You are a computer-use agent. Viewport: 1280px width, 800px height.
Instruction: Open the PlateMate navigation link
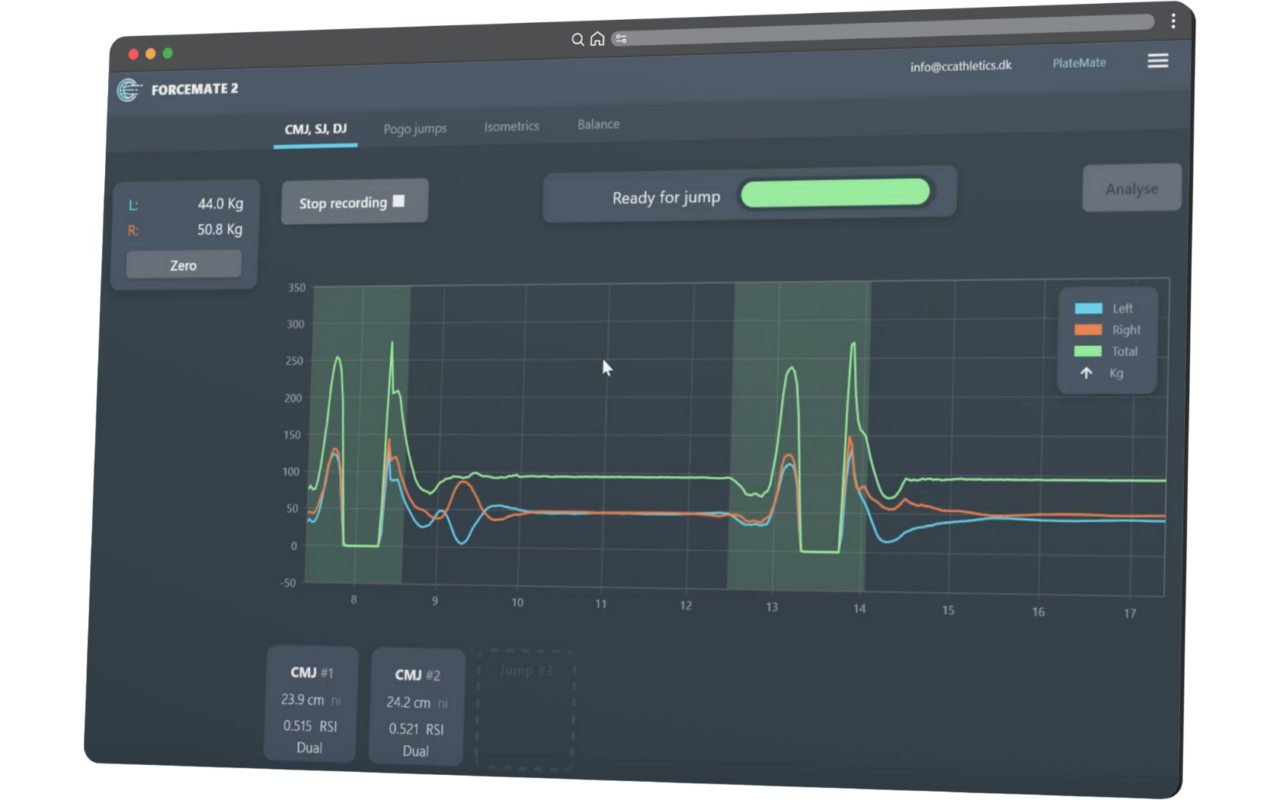tap(1079, 62)
